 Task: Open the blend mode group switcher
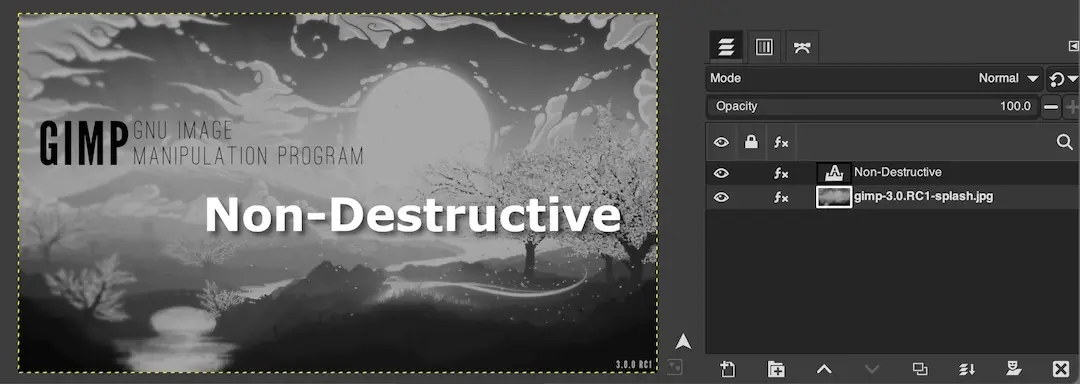click(1063, 79)
